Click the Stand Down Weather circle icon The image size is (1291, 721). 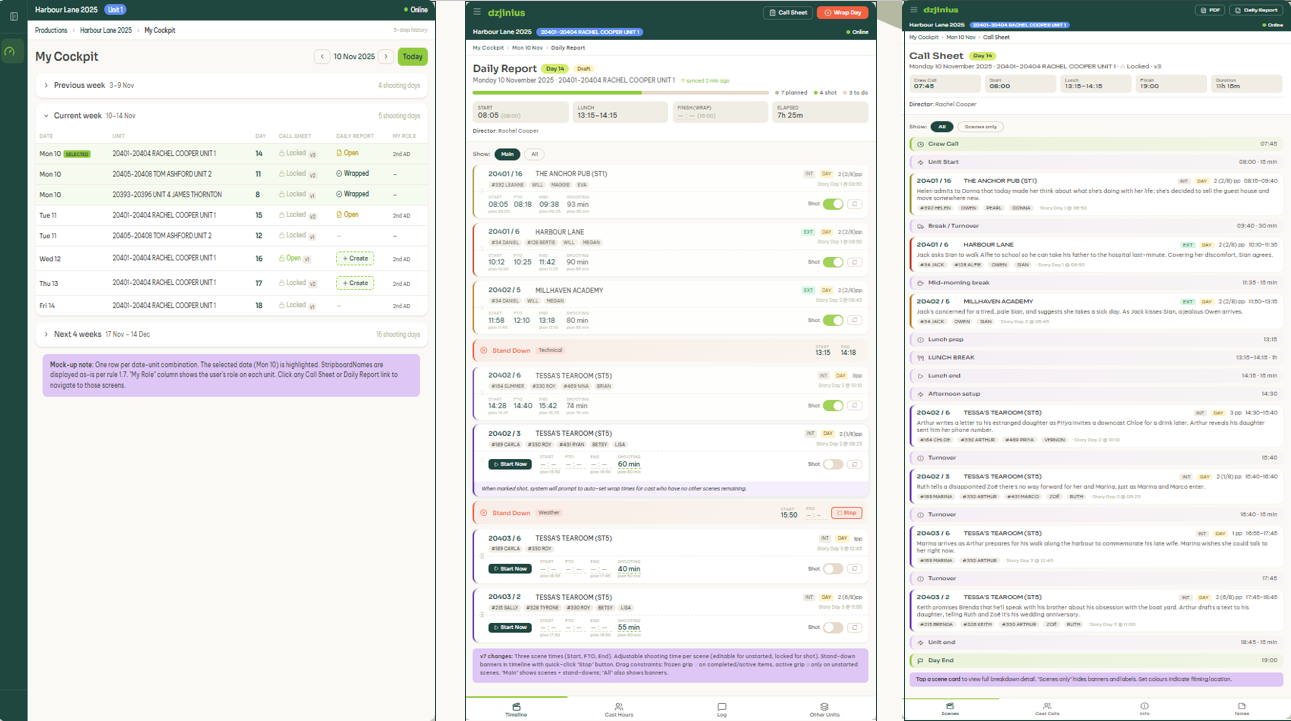[484, 513]
